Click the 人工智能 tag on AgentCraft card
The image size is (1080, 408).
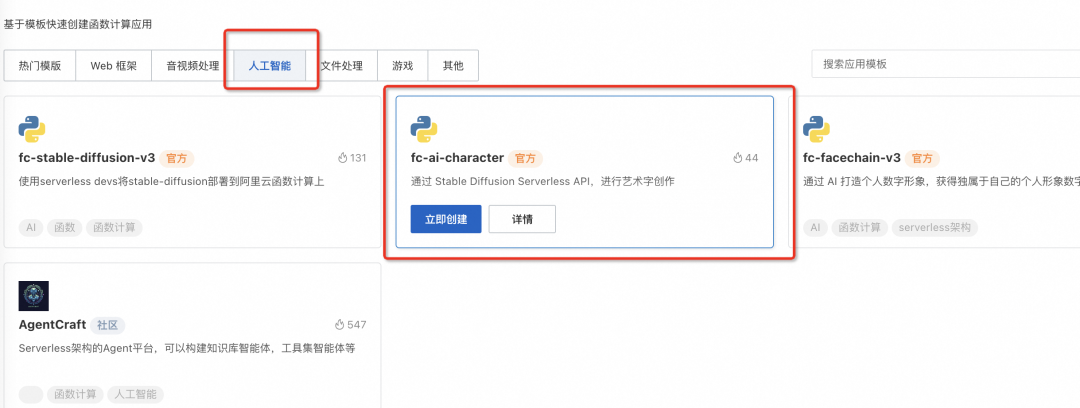[x=136, y=395]
